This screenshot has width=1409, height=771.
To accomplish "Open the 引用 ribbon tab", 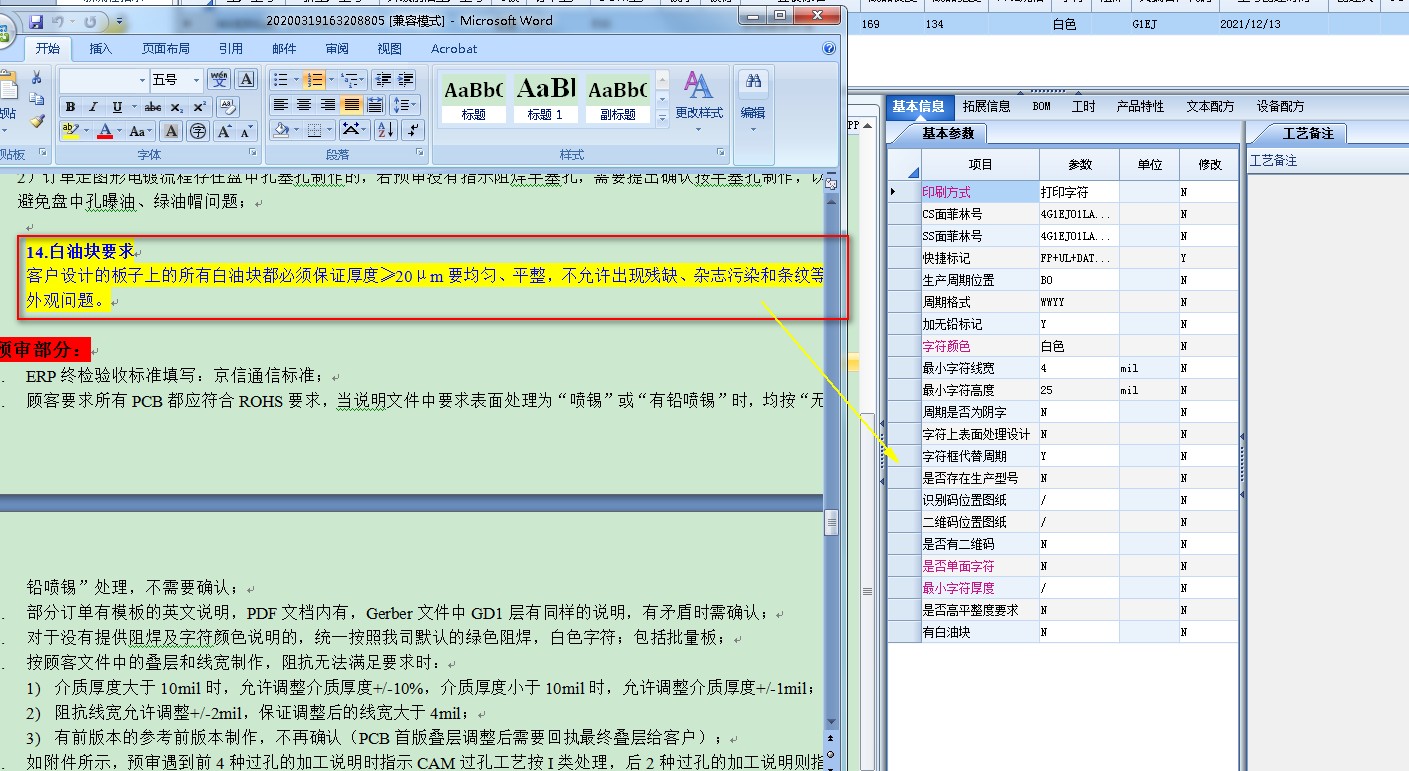I will (x=231, y=48).
